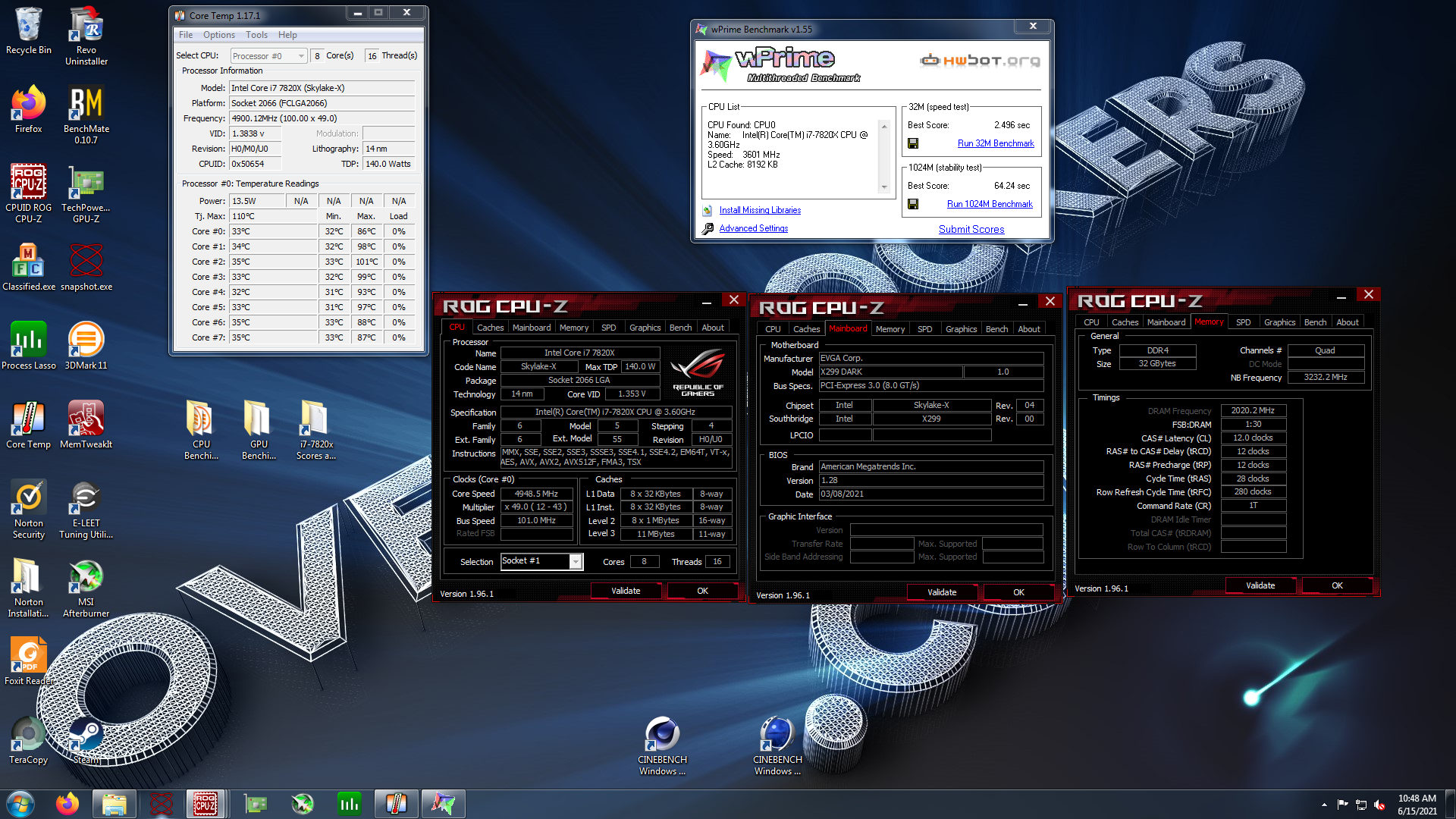Open Tools menu in Core Temp
The image size is (1456, 819).
[256, 35]
